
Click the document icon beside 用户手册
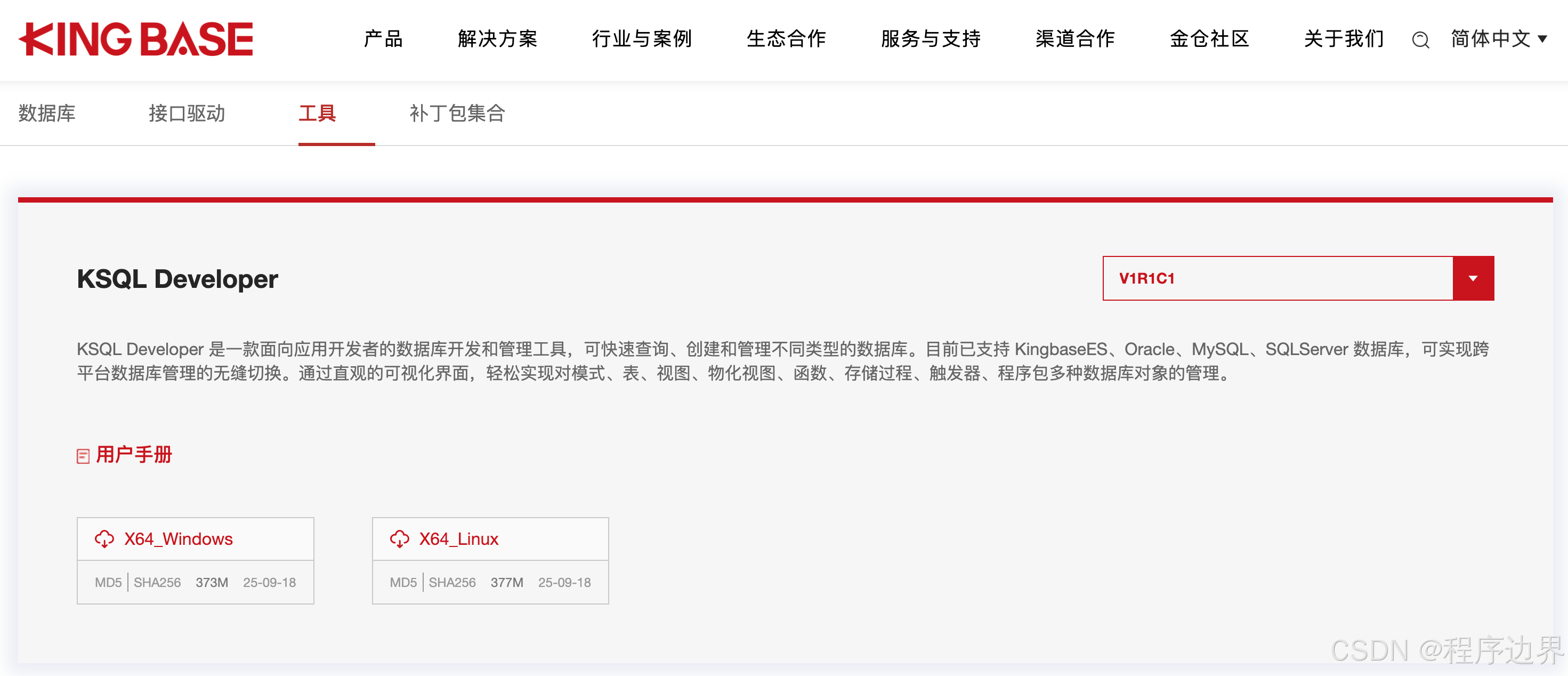(x=83, y=455)
